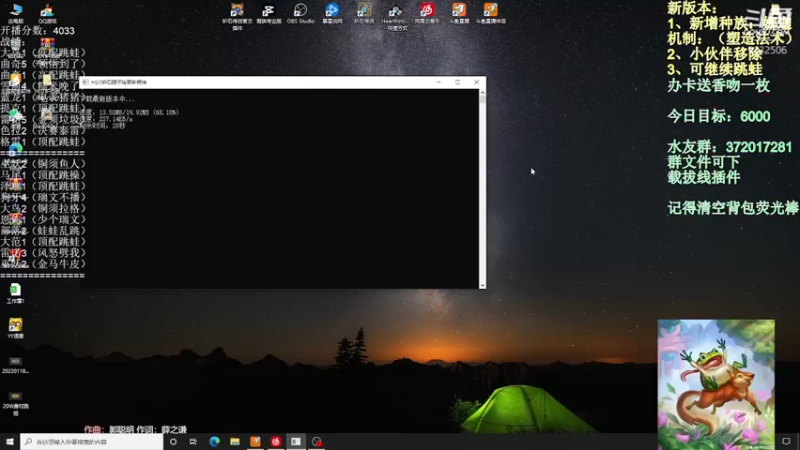Maximize the HDT updater console window
Screen dimensions: 800x450
(x=457, y=82)
